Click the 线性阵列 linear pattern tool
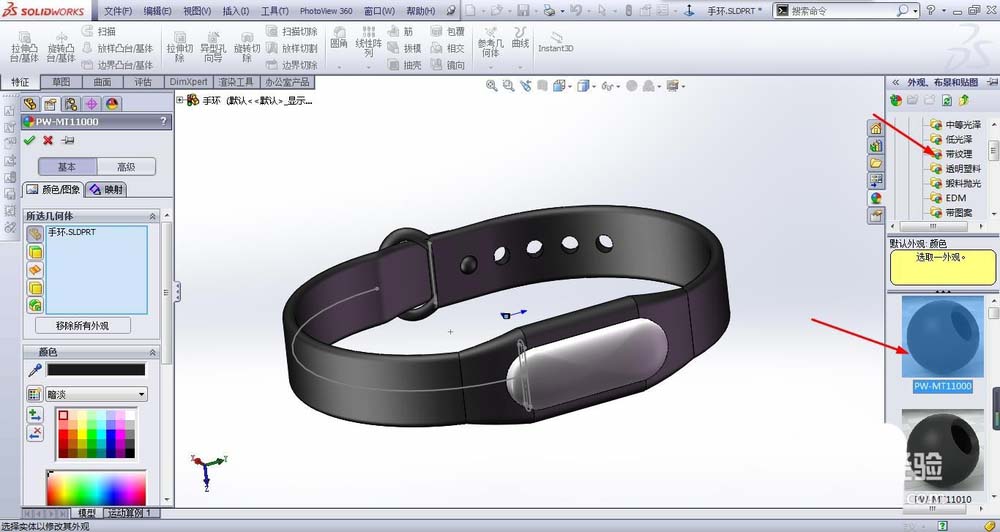1000x532 pixels. (368, 41)
